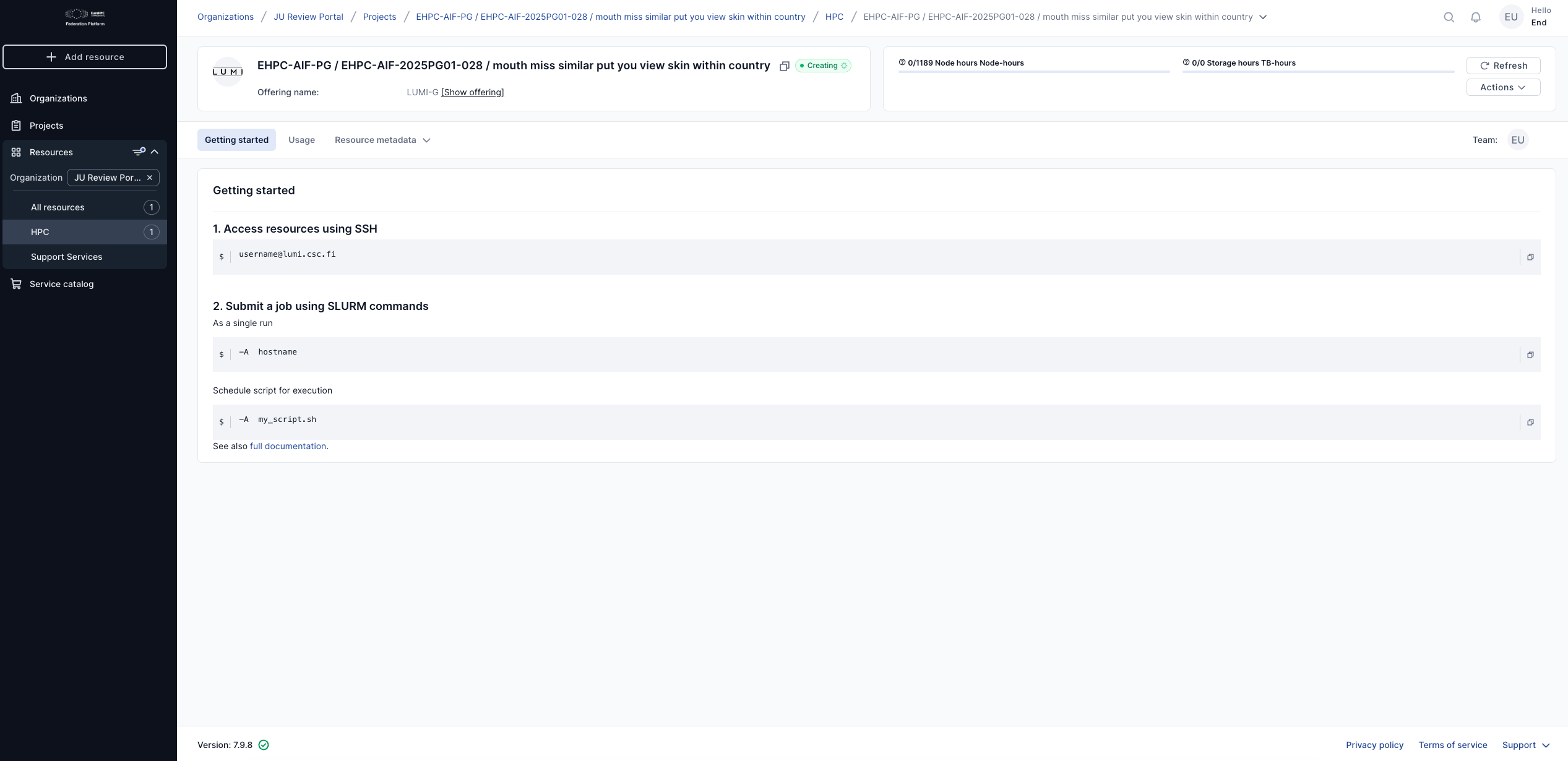The image size is (1568, 761).
Task: Click the EU team member avatar
Action: point(1517,140)
